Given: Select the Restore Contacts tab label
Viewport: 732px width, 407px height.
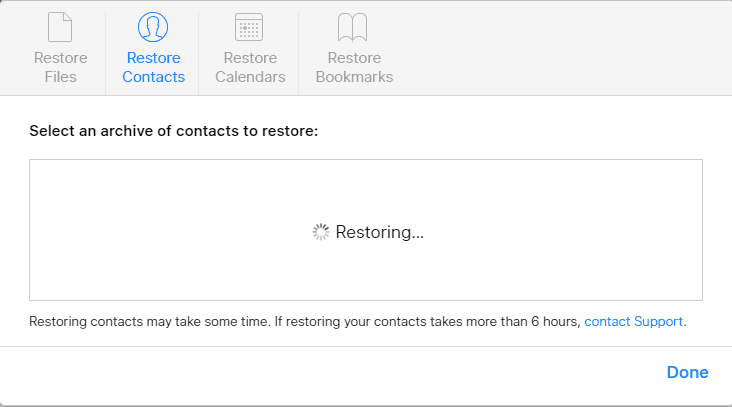Looking at the screenshot, I should [154, 67].
